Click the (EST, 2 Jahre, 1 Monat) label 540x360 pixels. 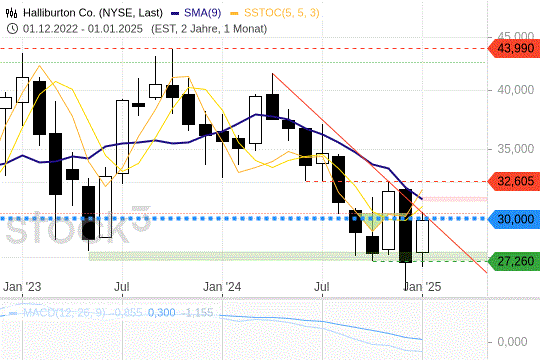pyautogui.click(x=209, y=29)
